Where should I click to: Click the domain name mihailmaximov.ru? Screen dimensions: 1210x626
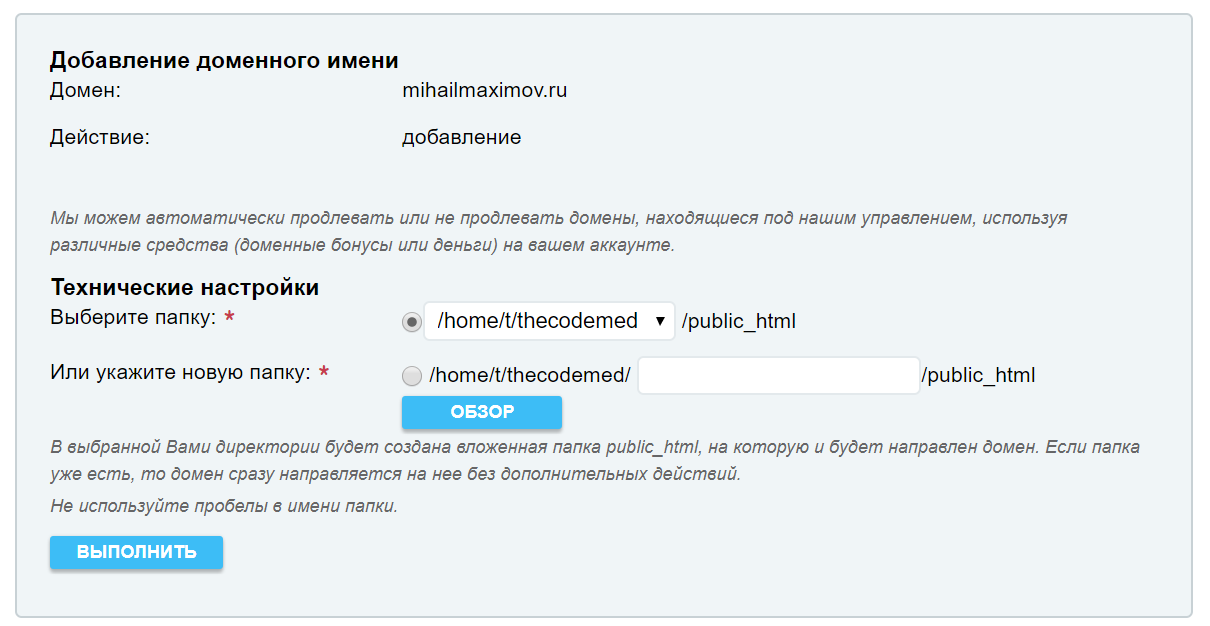point(484,90)
